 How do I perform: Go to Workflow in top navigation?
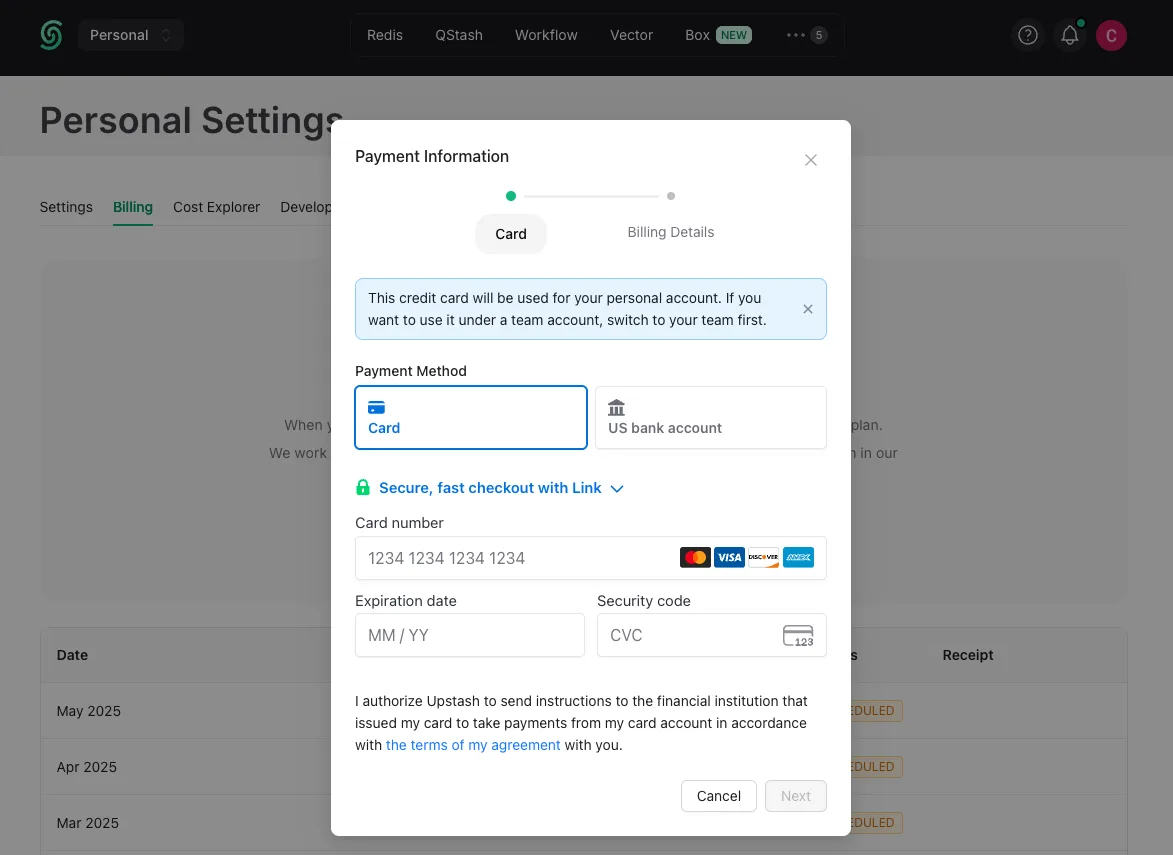546,35
